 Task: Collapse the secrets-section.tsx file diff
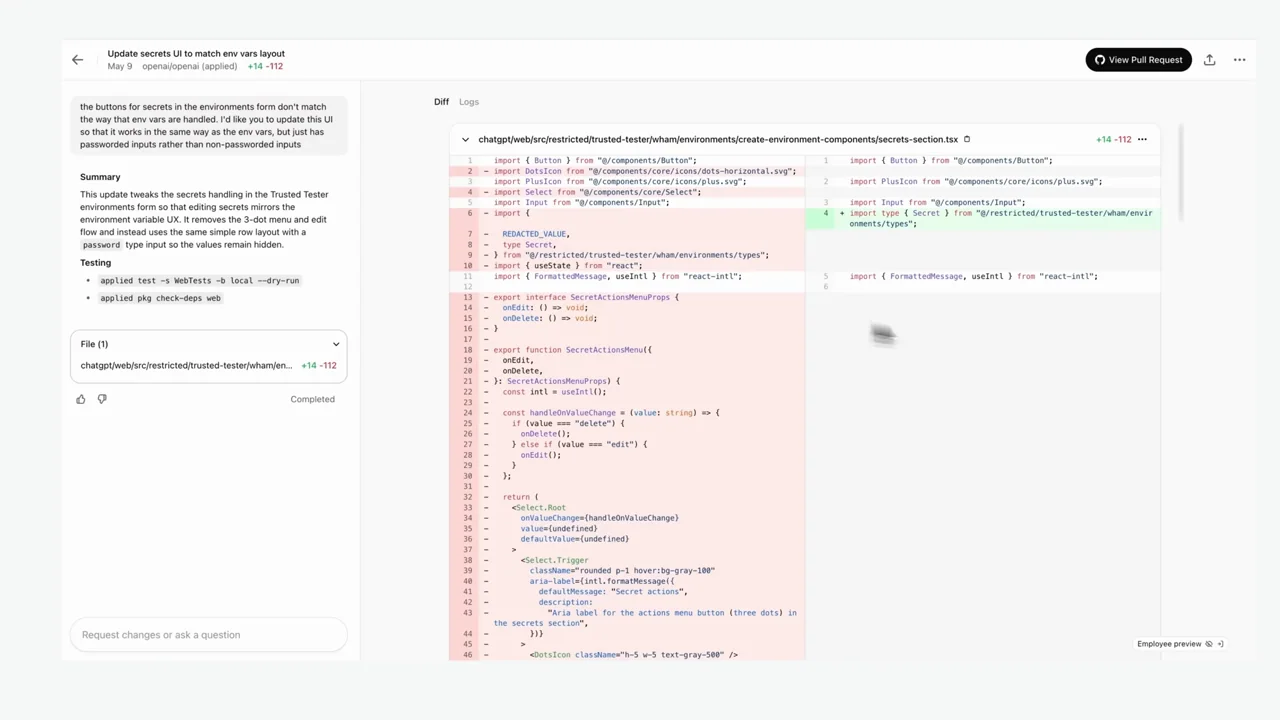pyautogui.click(x=465, y=139)
